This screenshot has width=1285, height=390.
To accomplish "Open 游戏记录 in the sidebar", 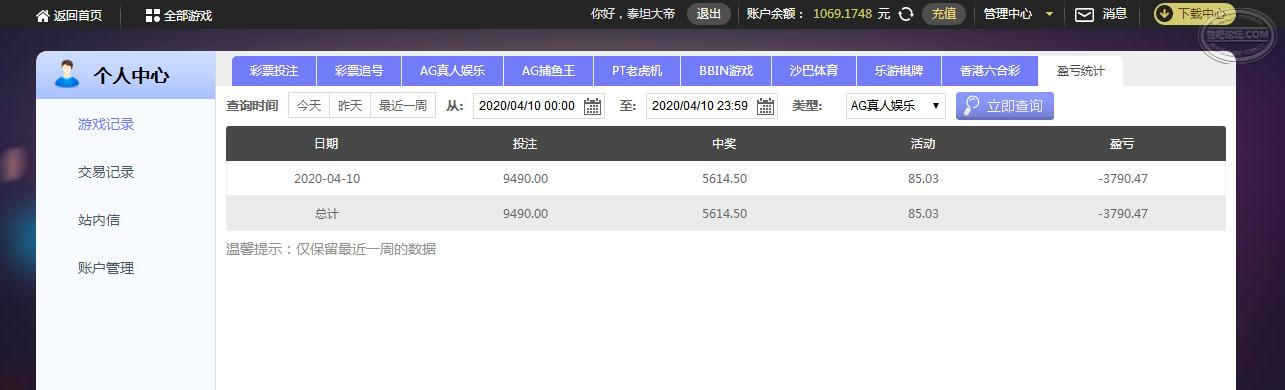I will coord(106,124).
